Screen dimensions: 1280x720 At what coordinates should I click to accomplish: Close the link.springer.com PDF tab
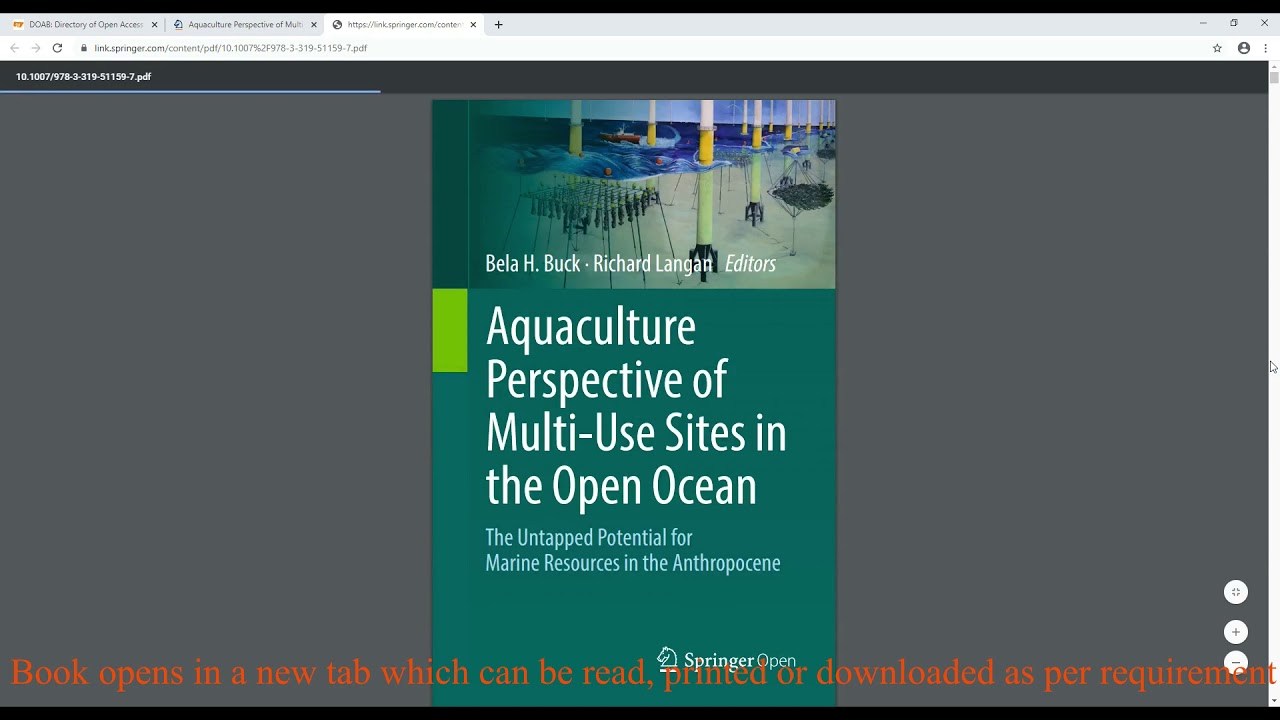473,24
